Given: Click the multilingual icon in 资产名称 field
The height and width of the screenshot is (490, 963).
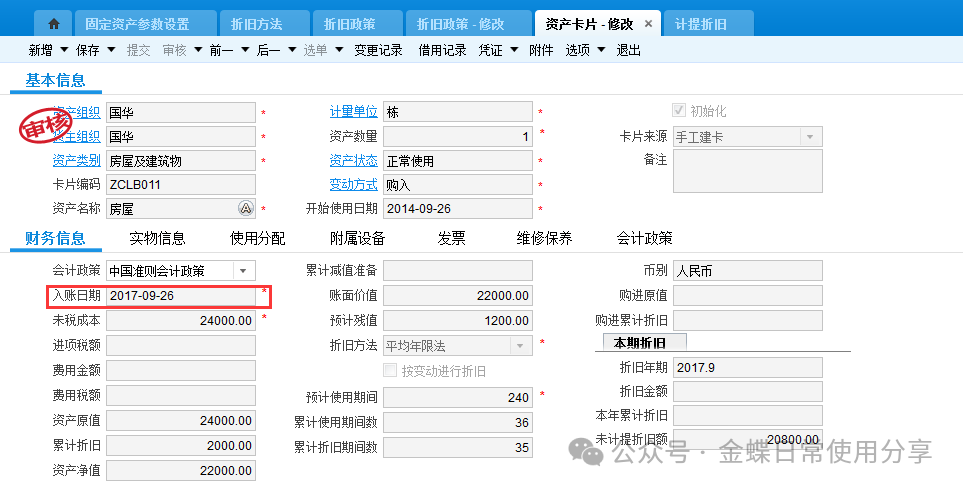Looking at the screenshot, I should (245, 209).
